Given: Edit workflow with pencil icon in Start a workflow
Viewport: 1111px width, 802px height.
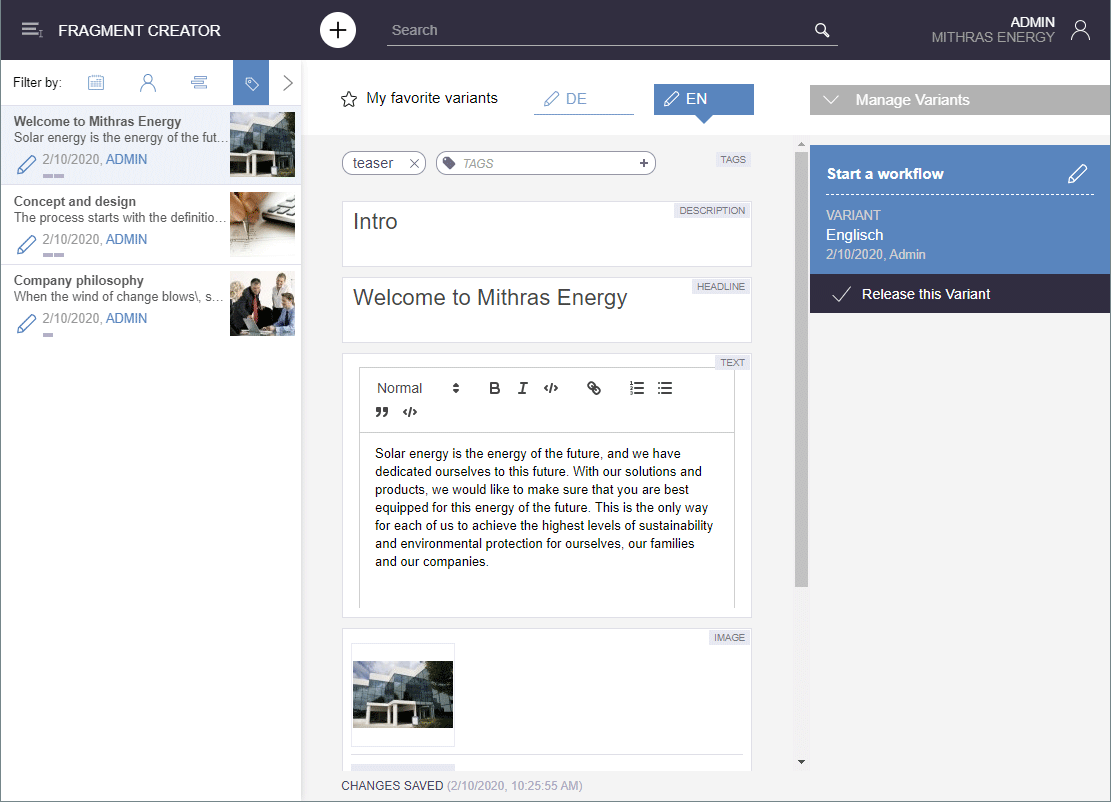Looking at the screenshot, I should coord(1077,174).
